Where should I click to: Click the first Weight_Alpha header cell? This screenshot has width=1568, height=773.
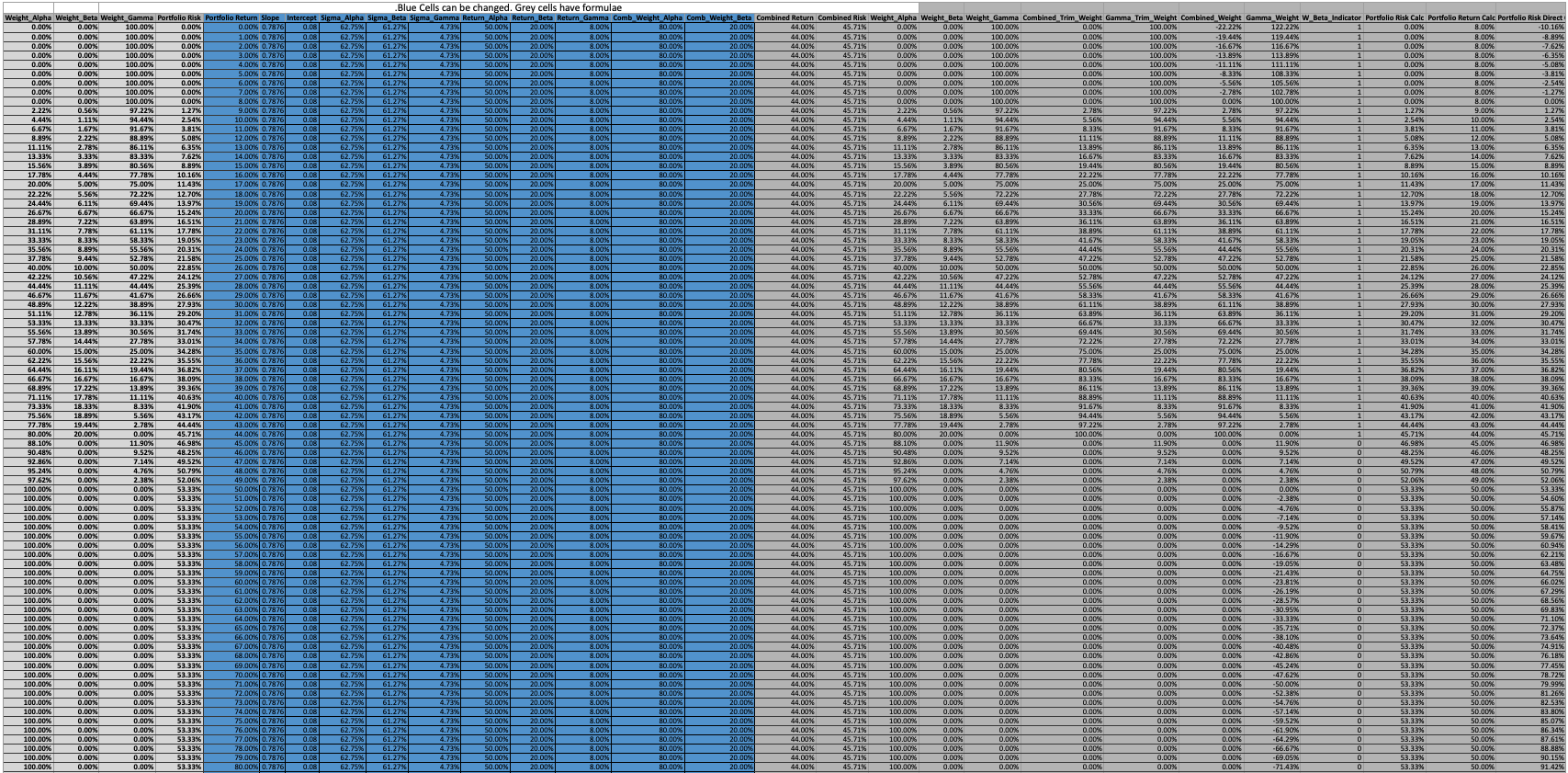pyautogui.click(x=28, y=17)
